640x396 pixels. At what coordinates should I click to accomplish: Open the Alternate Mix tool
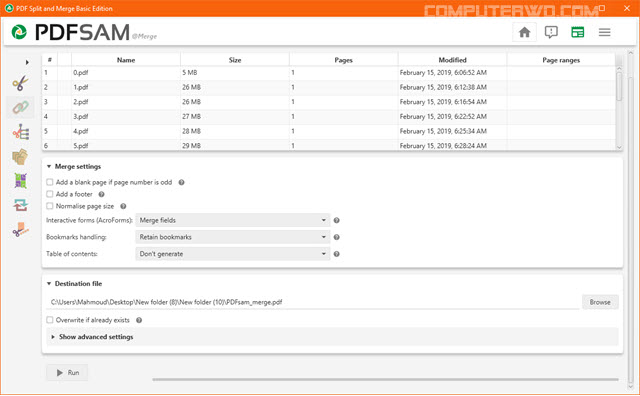pyautogui.click(x=20, y=156)
